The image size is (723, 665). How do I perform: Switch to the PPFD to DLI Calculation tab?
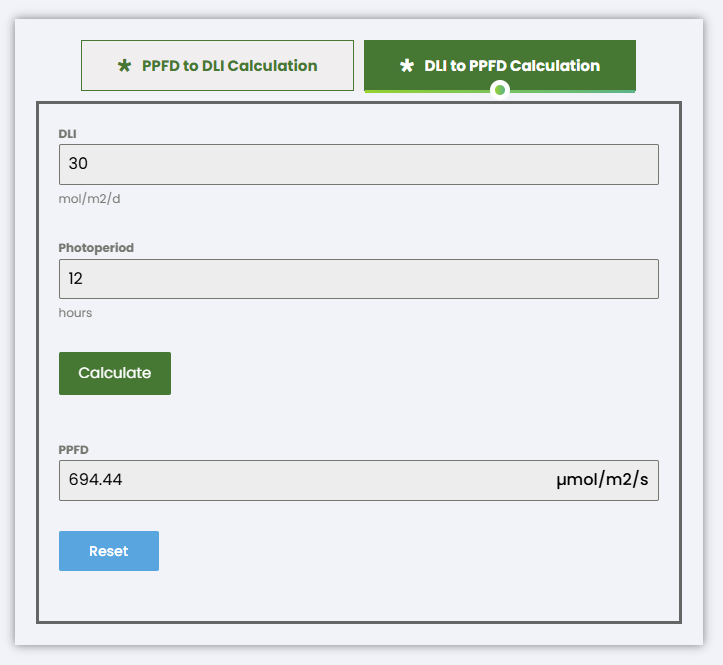[217, 66]
